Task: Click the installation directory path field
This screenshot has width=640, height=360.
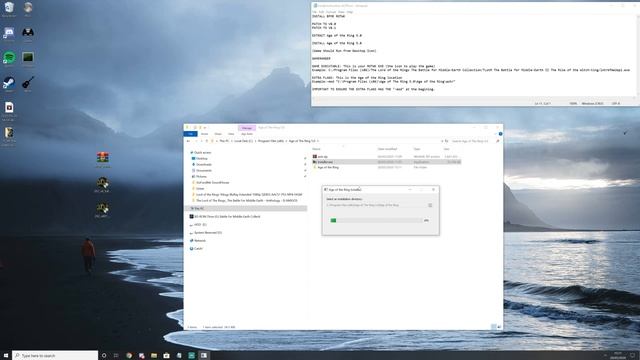Action: pos(376,205)
